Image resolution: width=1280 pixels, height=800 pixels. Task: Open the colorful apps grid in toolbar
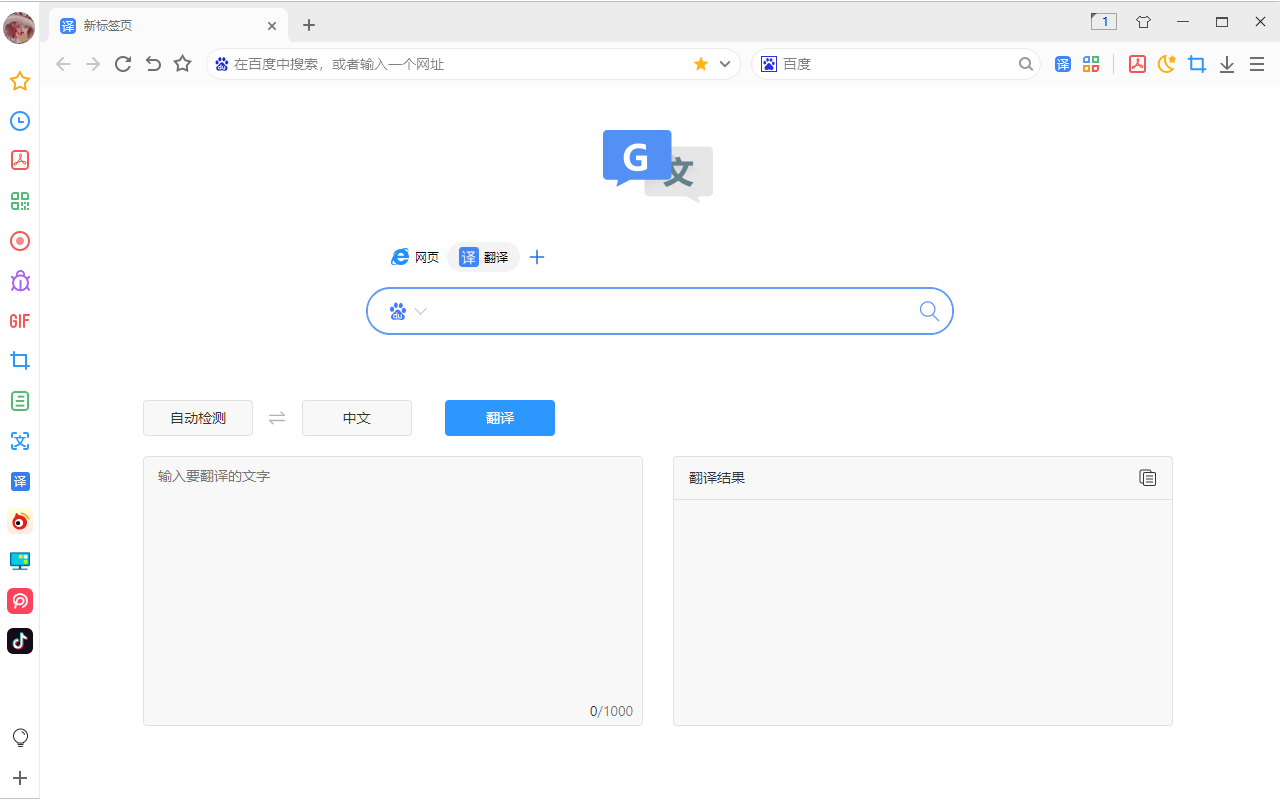[1091, 64]
